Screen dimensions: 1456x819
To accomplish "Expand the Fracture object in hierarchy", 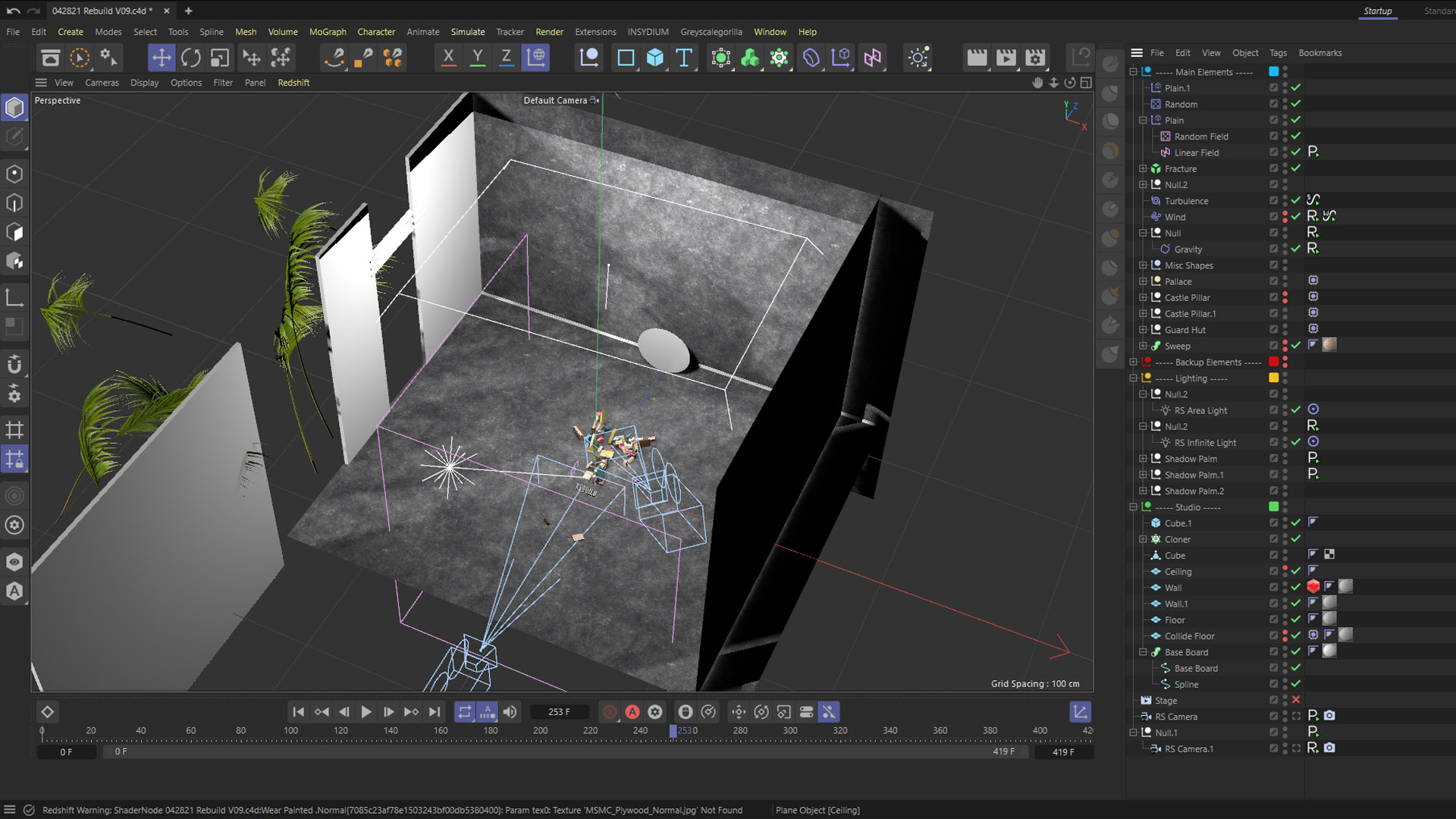I will pos(1143,168).
